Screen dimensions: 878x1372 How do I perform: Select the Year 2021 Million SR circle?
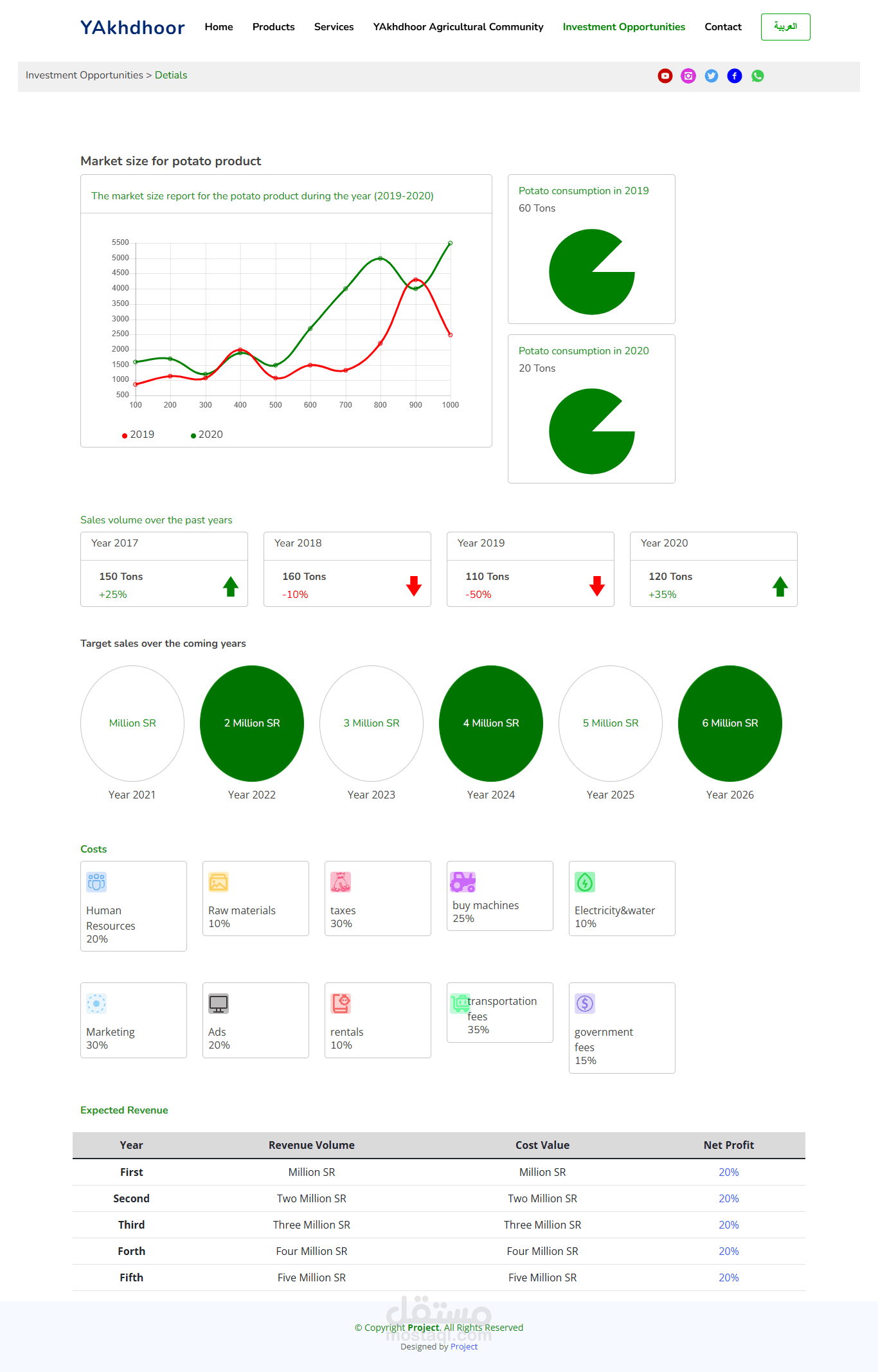[x=132, y=723]
